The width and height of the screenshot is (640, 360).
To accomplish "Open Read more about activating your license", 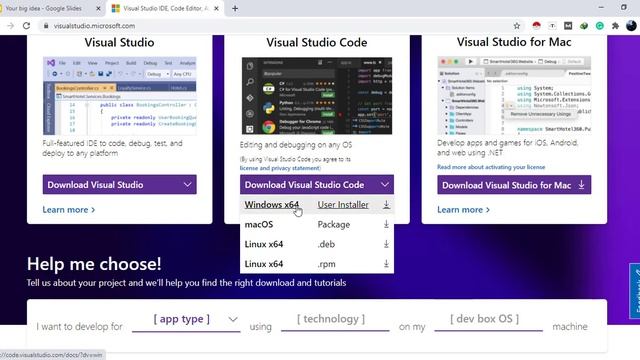I will tap(491, 167).
